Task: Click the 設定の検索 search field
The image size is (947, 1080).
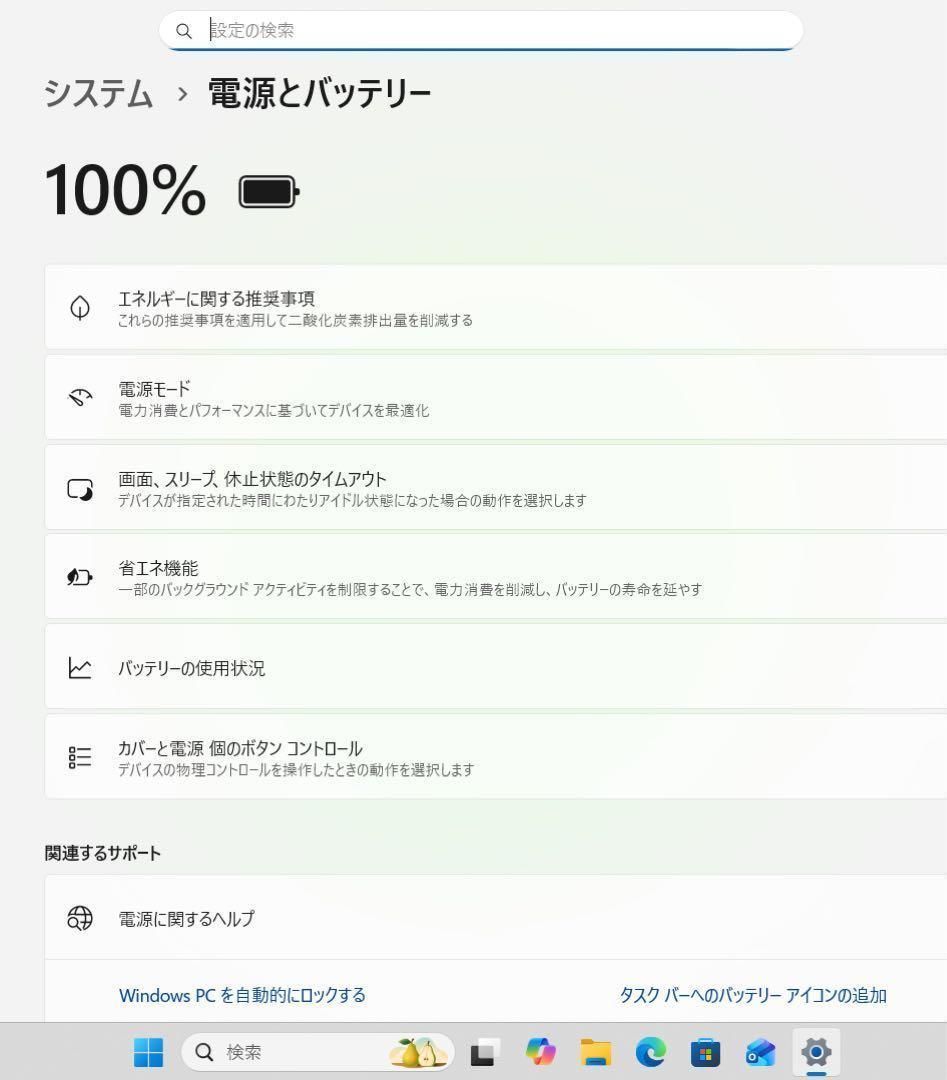Action: pyautogui.click(x=480, y=30)
